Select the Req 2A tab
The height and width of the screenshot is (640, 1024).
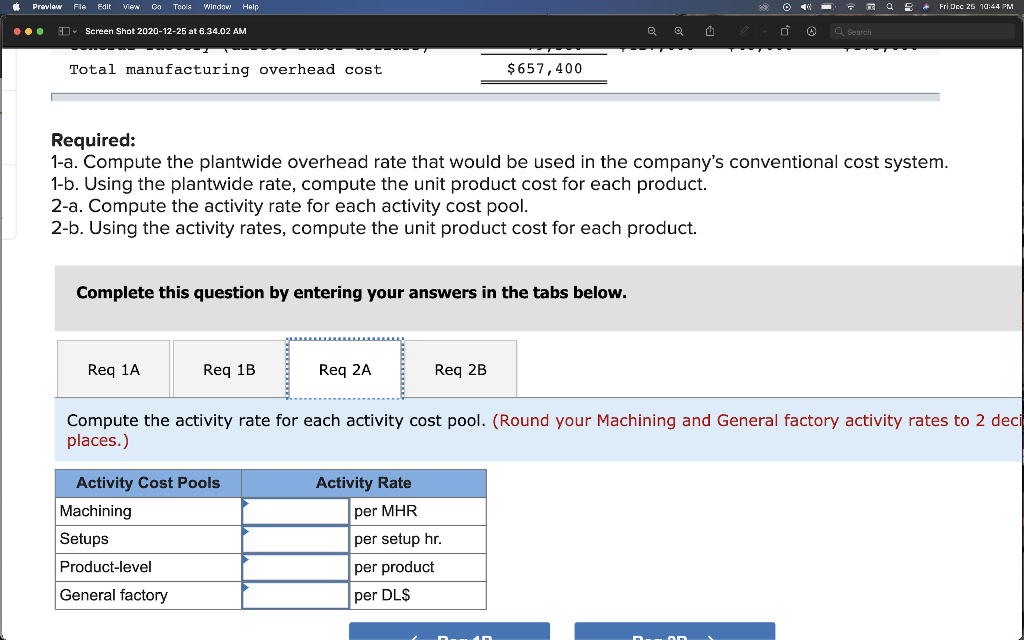[x=345, y=369]
